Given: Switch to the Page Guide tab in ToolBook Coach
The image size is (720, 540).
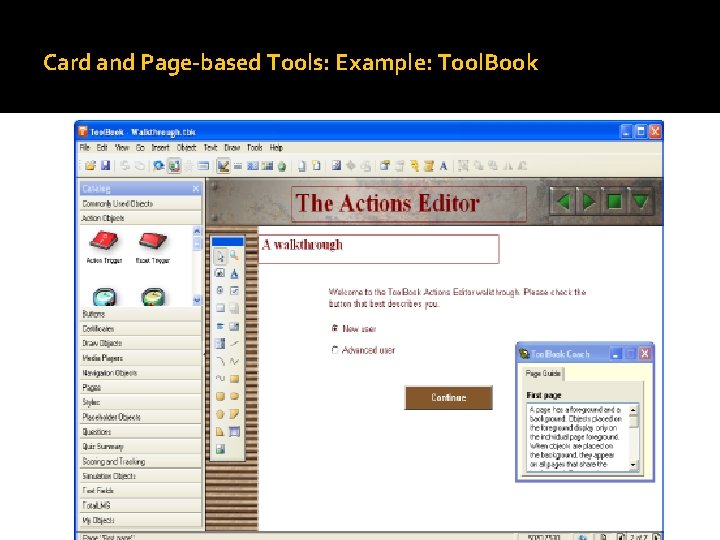Looking at the screenshot, I should tap(542, 374).
